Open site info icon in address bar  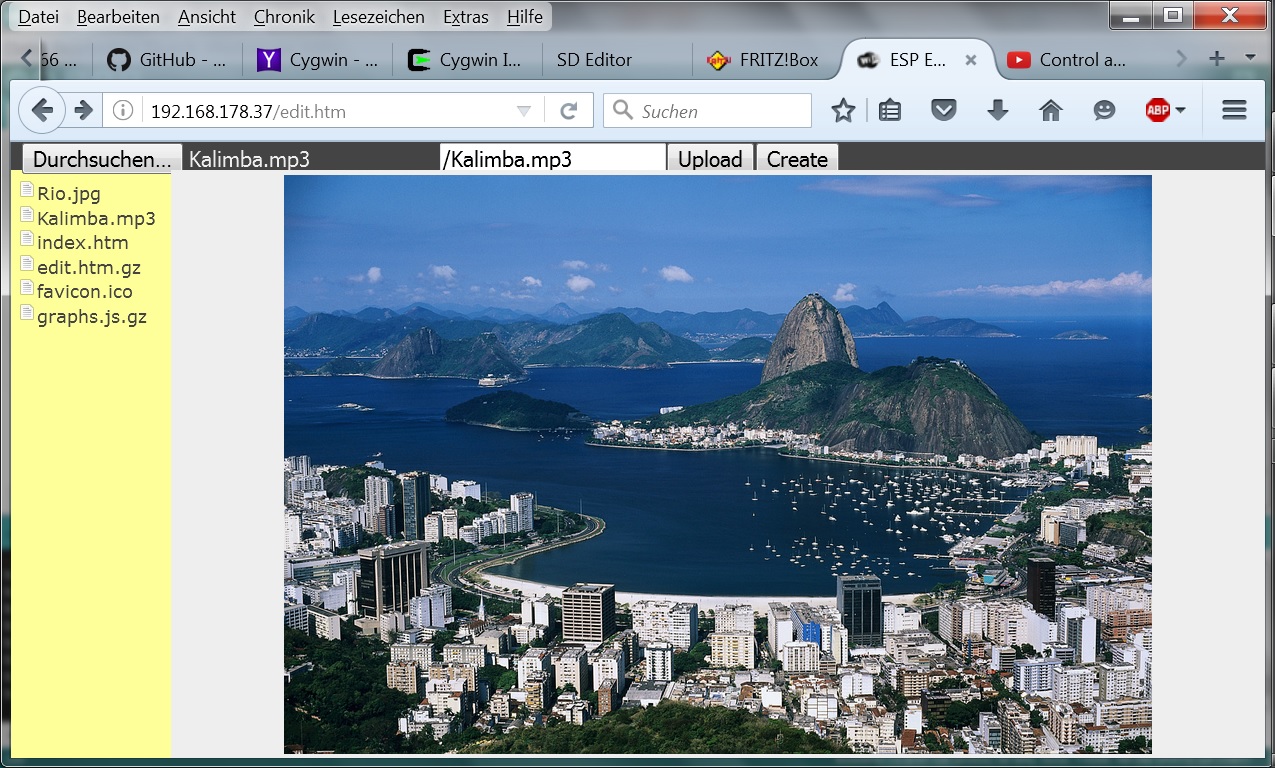click(123, 110)
